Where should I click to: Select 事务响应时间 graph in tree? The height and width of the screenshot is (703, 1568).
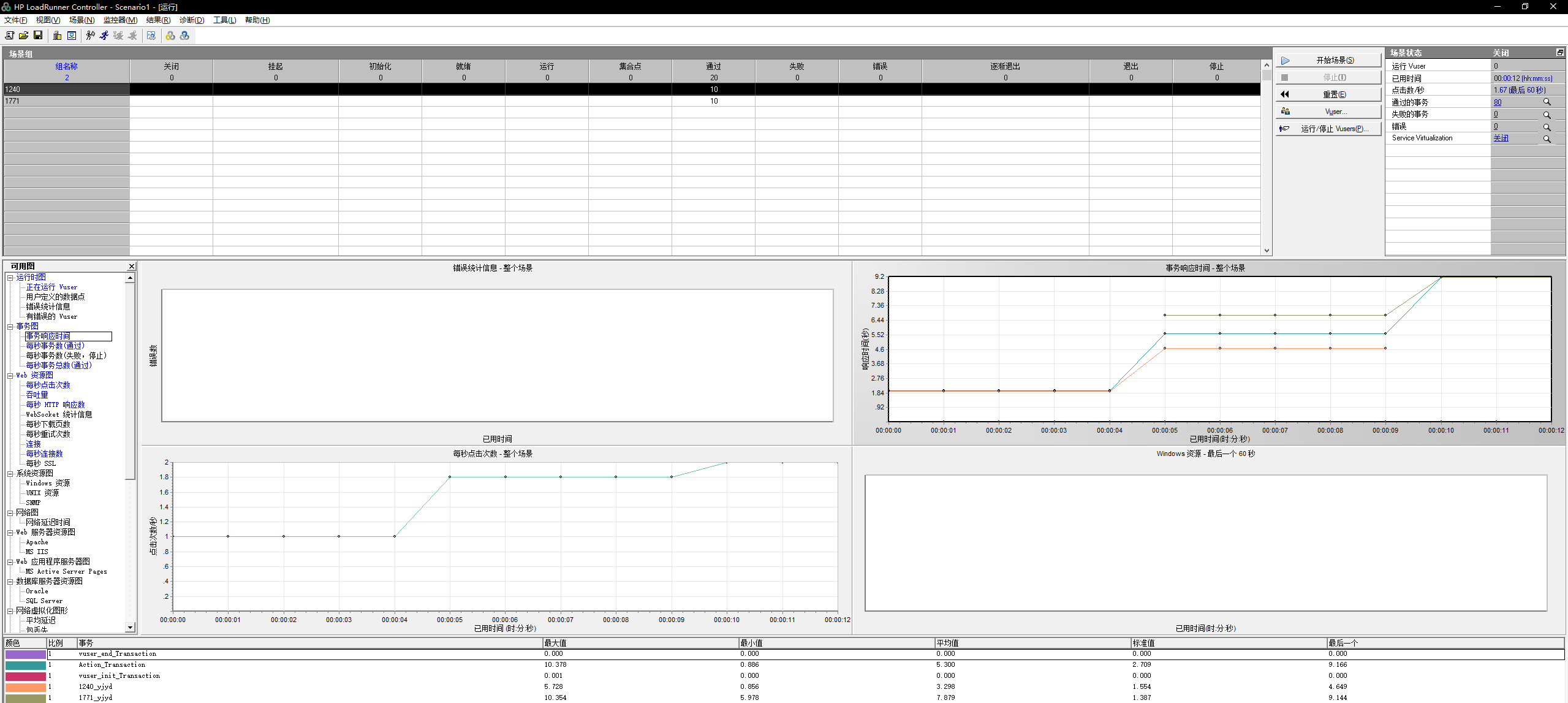point(48,336)
